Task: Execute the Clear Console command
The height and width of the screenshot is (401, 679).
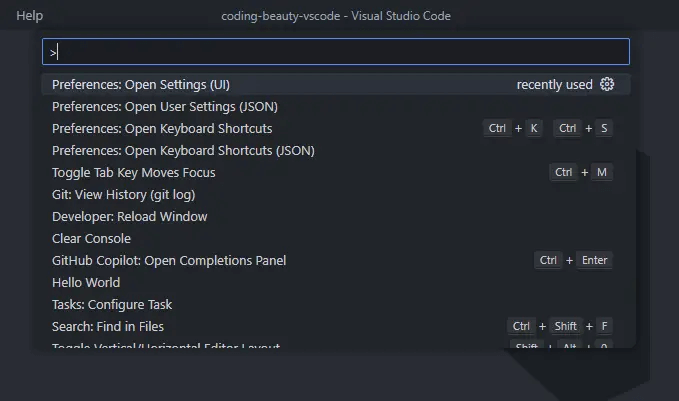Action: [92, 239]
